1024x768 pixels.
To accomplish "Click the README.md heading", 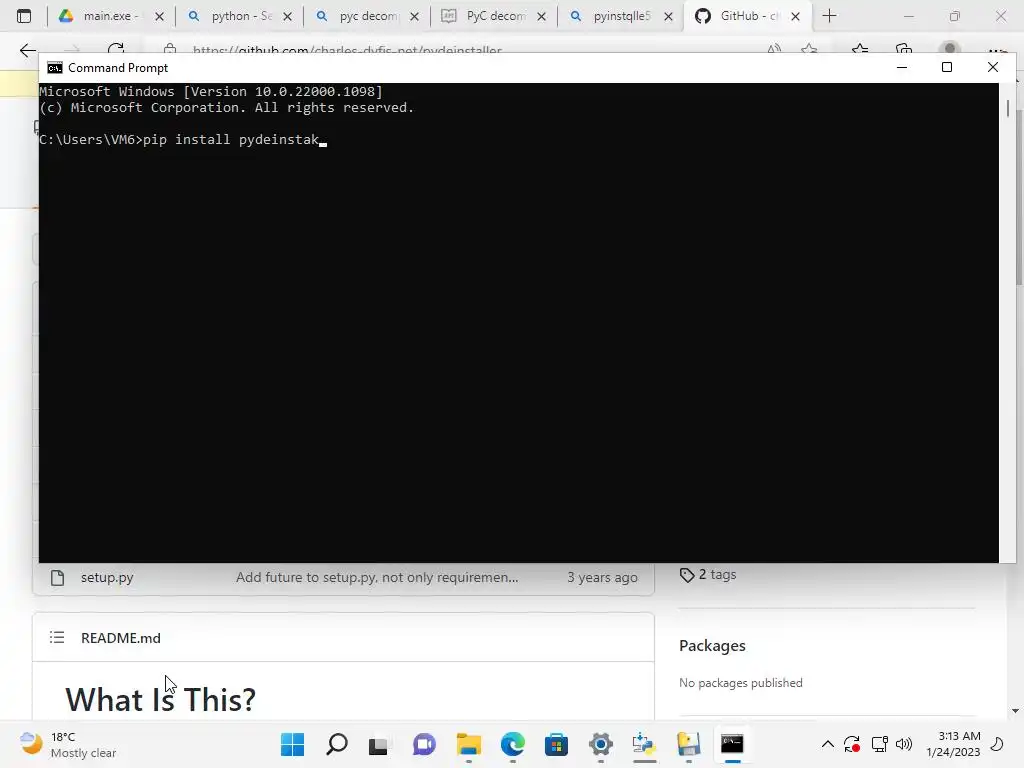I will tap(121, 638).
